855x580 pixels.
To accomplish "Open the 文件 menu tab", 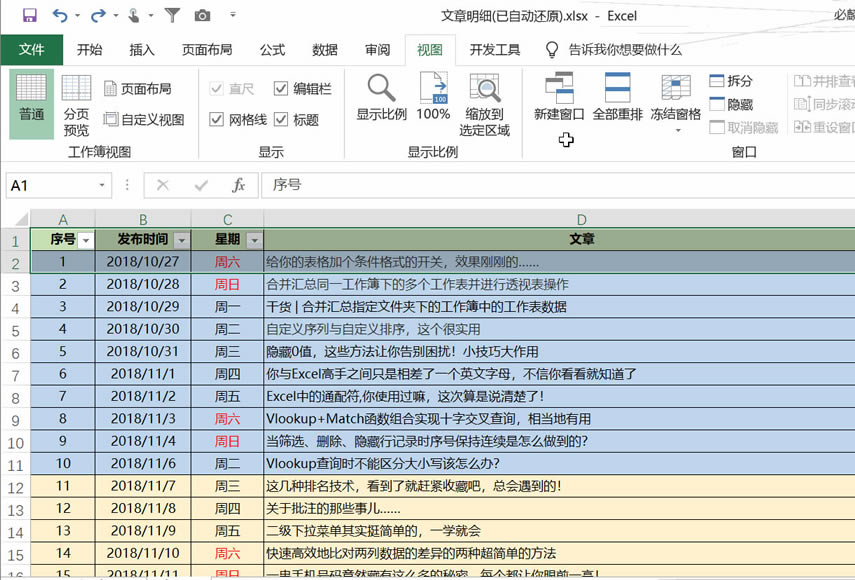I will pyautogui.click(x=32, y=50).
